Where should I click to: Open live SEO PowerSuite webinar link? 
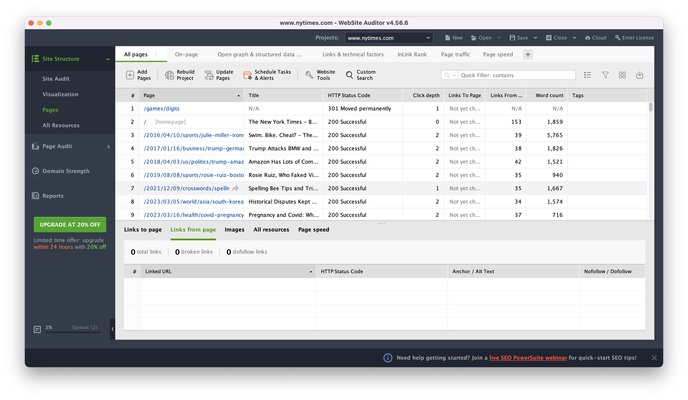[528, 358]
